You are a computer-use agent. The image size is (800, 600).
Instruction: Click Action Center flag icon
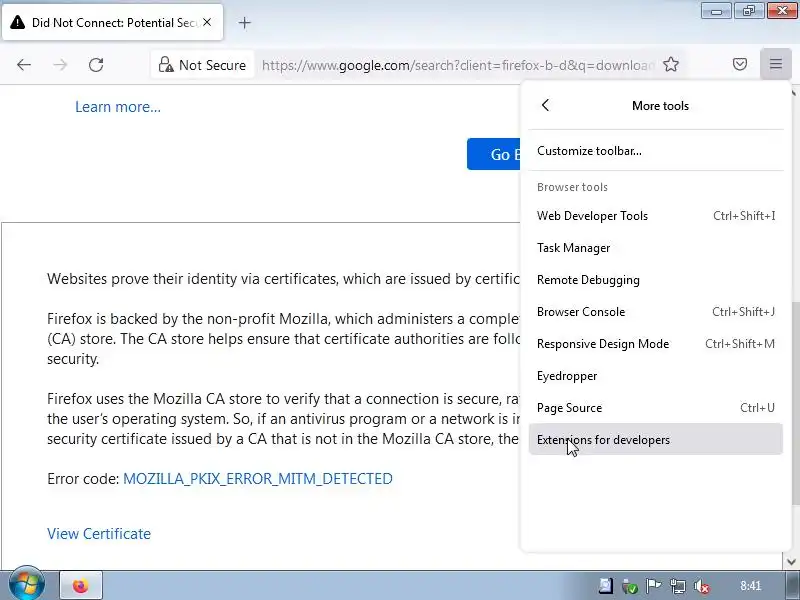[x=654, y=586]
